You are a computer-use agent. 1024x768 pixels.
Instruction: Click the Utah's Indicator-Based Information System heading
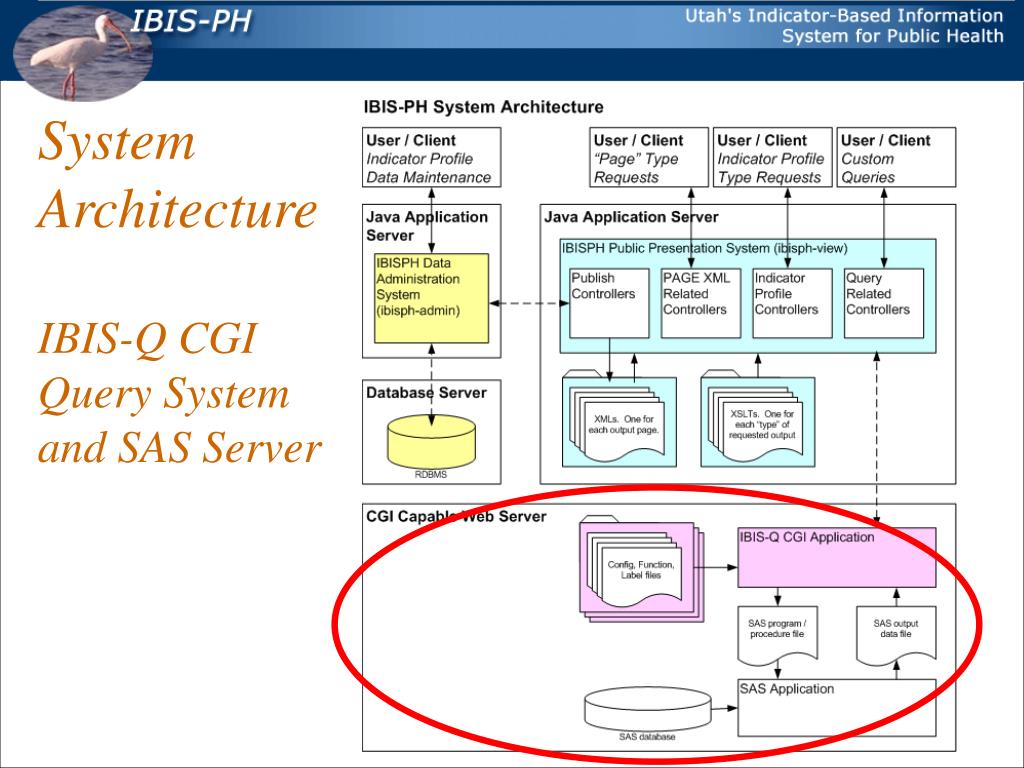tap(844, 25)
